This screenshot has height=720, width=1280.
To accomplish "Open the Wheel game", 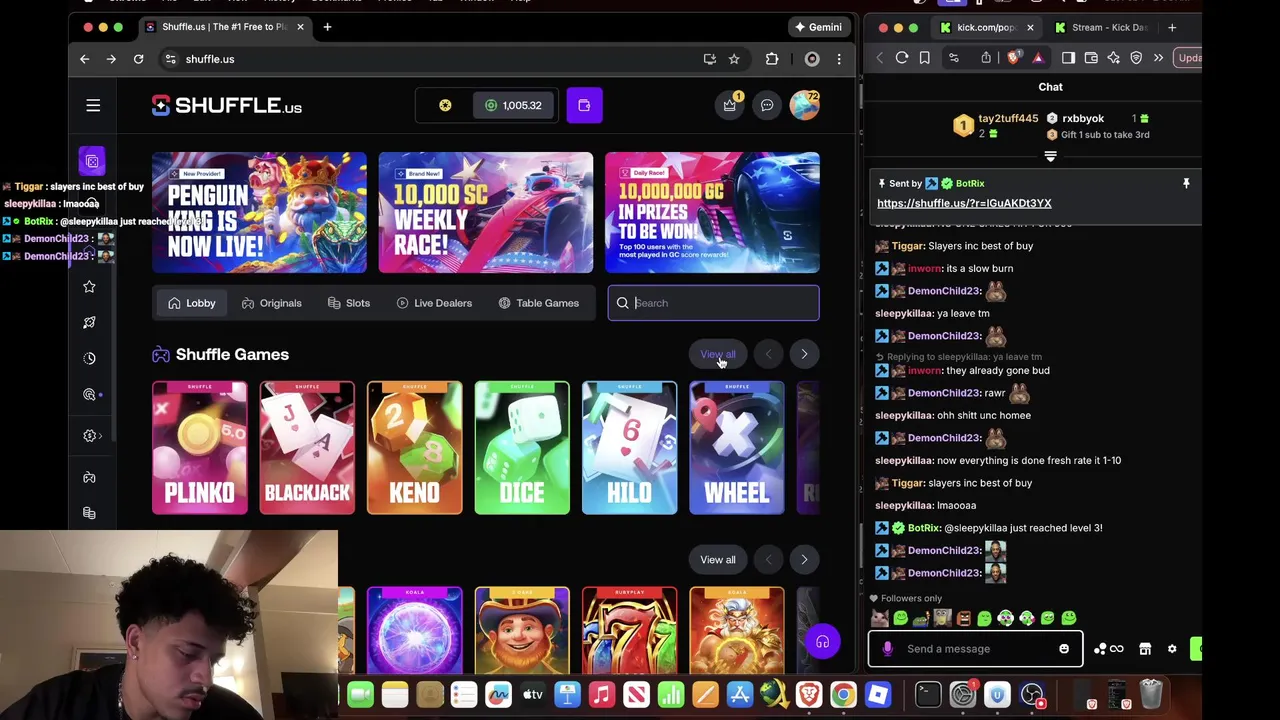I will [737, 448].
